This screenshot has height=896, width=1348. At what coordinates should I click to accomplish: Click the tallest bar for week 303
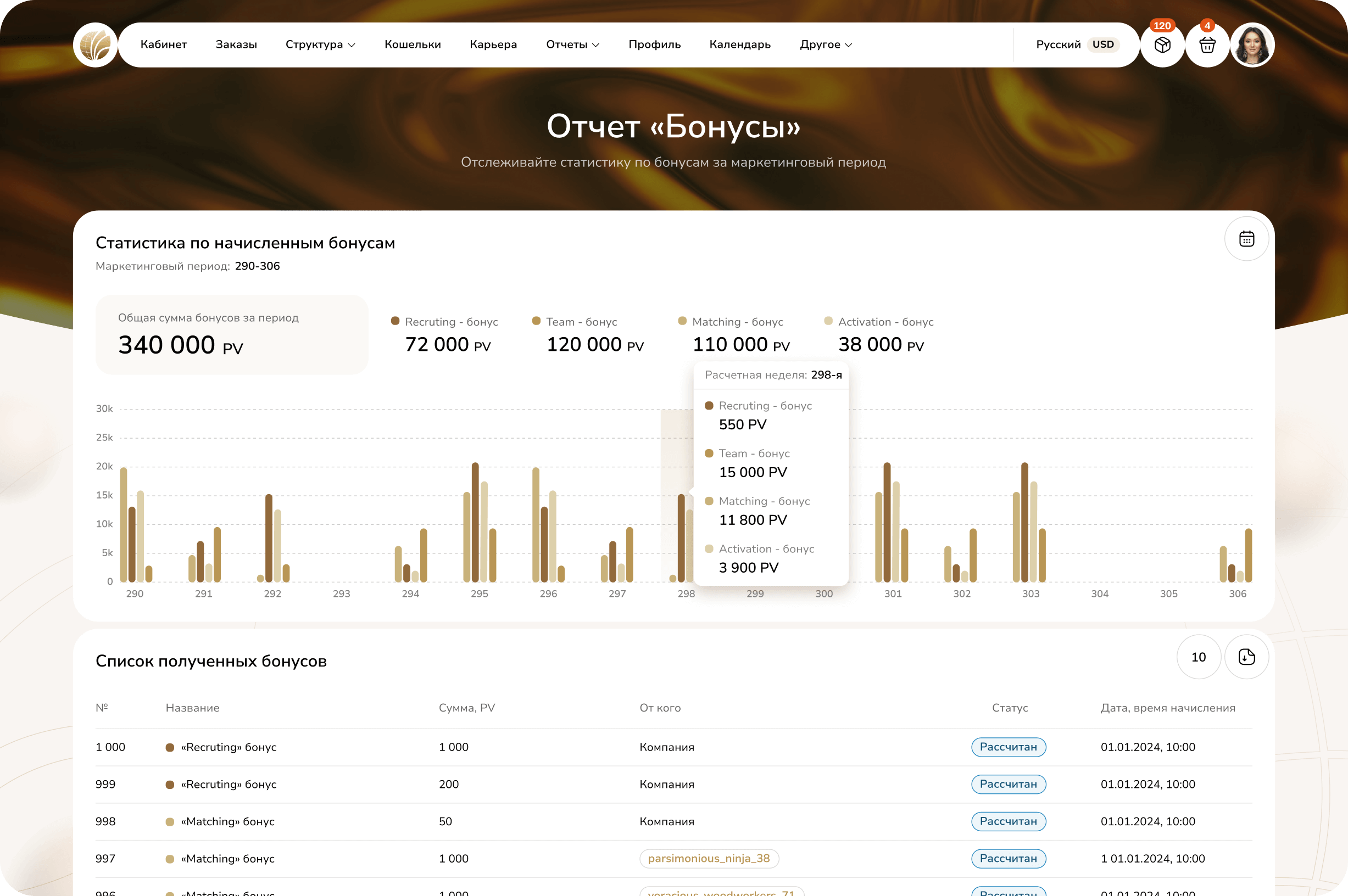pos(1024,522)
